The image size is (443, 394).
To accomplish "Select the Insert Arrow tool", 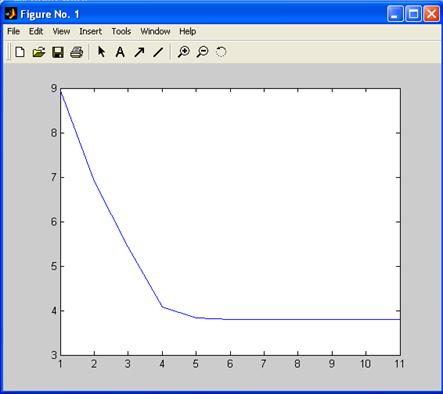I will pos(139,52).
